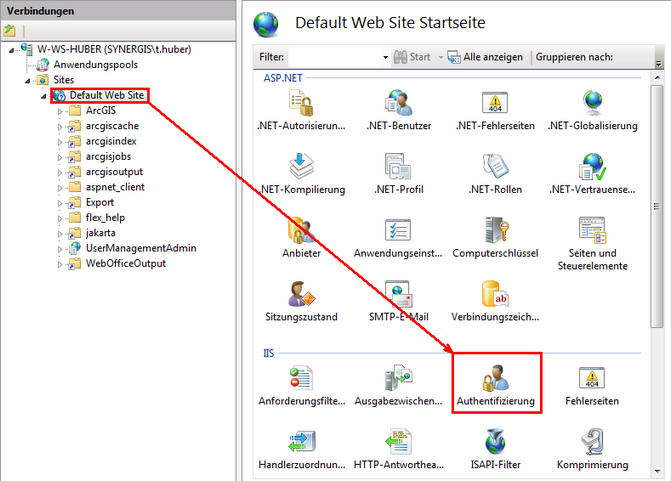Click scrollbar down arrow in features pane

click(x=657, y=471)
